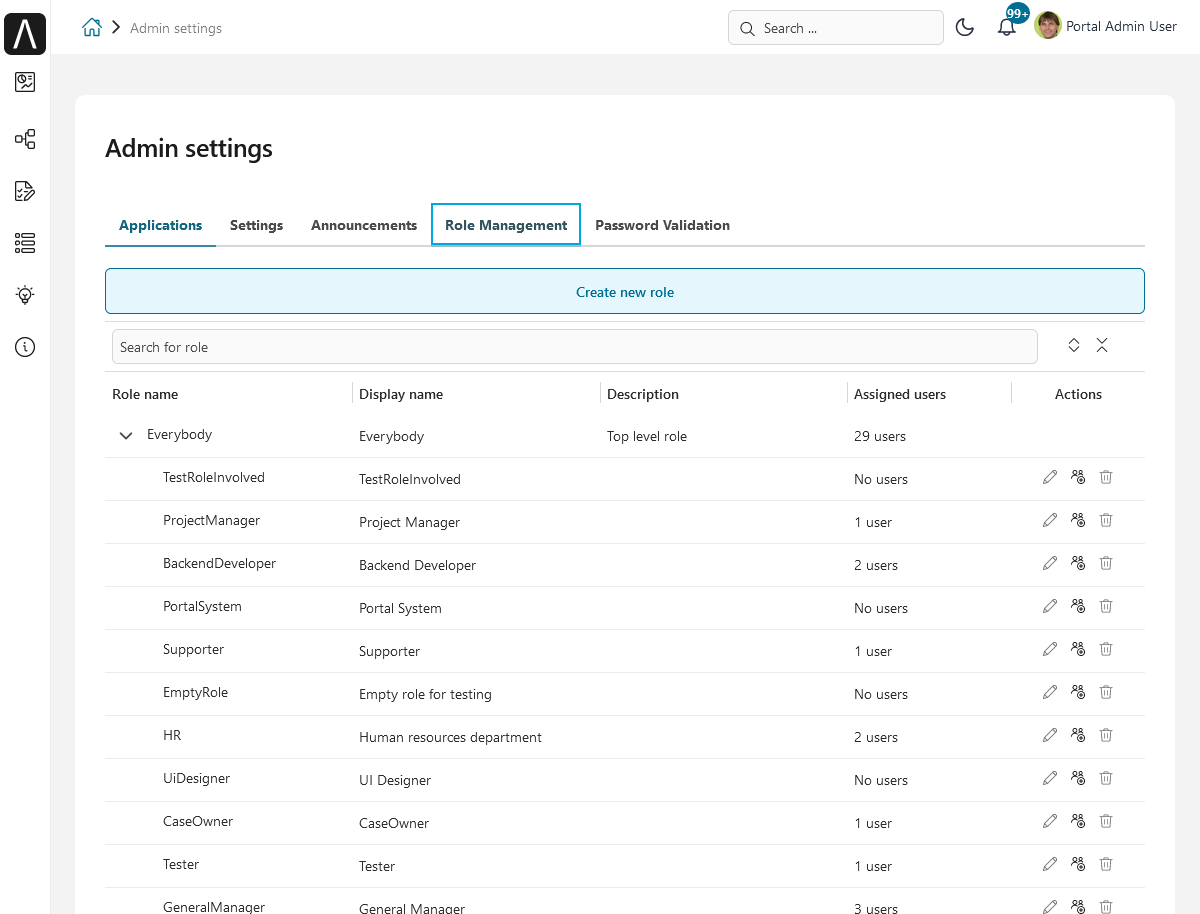Delete the ProjectManager role
This screenshot has height=914, width=1200.
[1106, 520]
